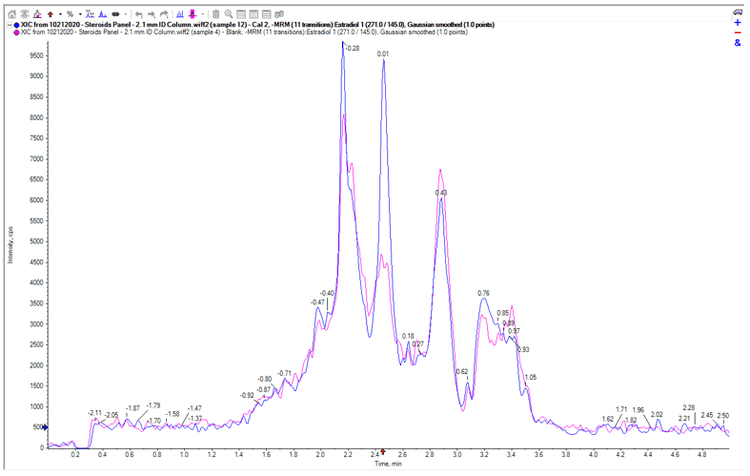Image resolution: width=750 pixels, height=476 pixels.
Task: Click the percent sign toolbar button
Action: 70,14
